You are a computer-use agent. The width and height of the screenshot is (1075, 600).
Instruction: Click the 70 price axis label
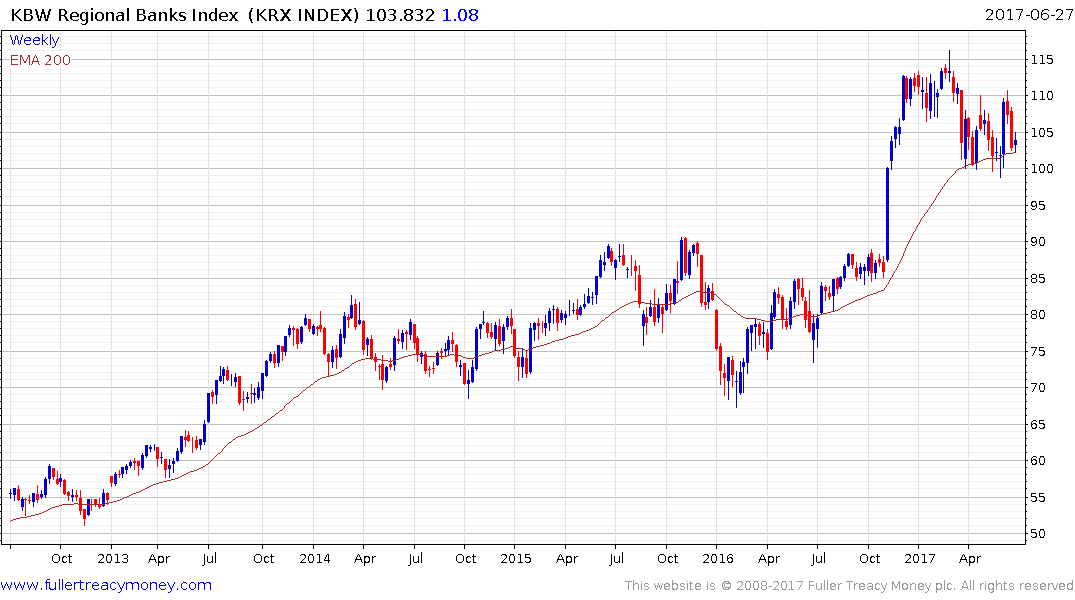[x=1038, y=388]
